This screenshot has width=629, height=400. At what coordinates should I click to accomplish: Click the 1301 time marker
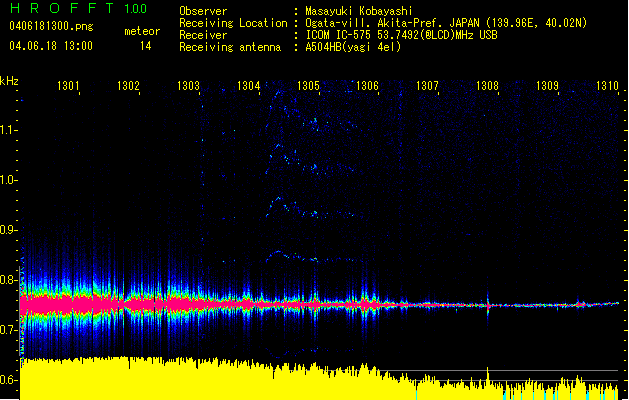68,85
